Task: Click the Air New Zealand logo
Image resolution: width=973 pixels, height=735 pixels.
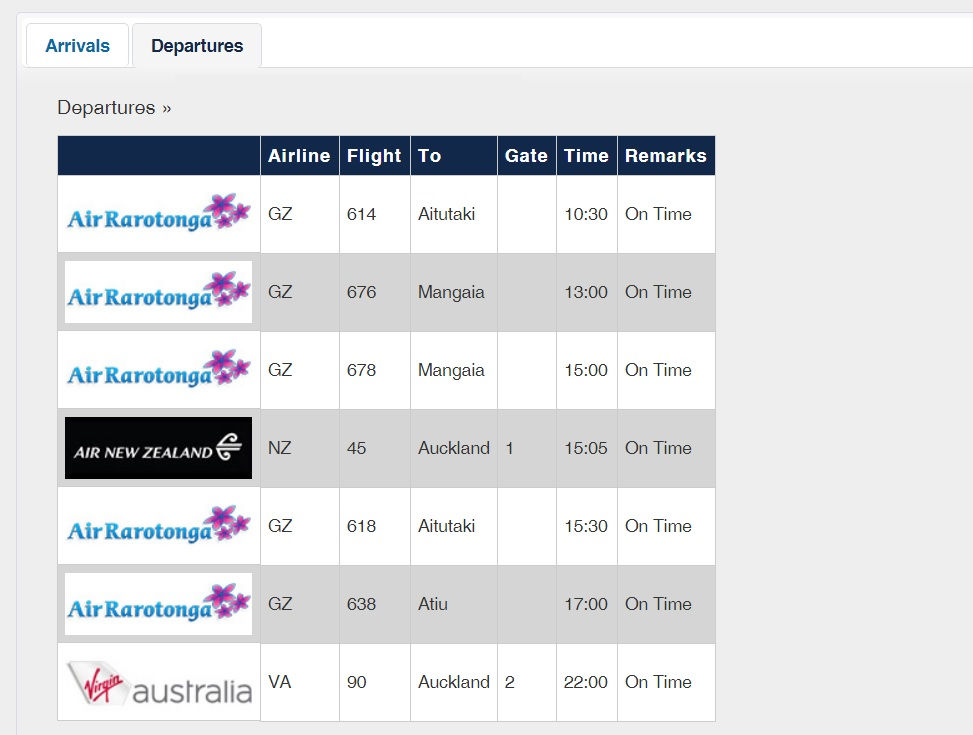Action: pos(158,448)
